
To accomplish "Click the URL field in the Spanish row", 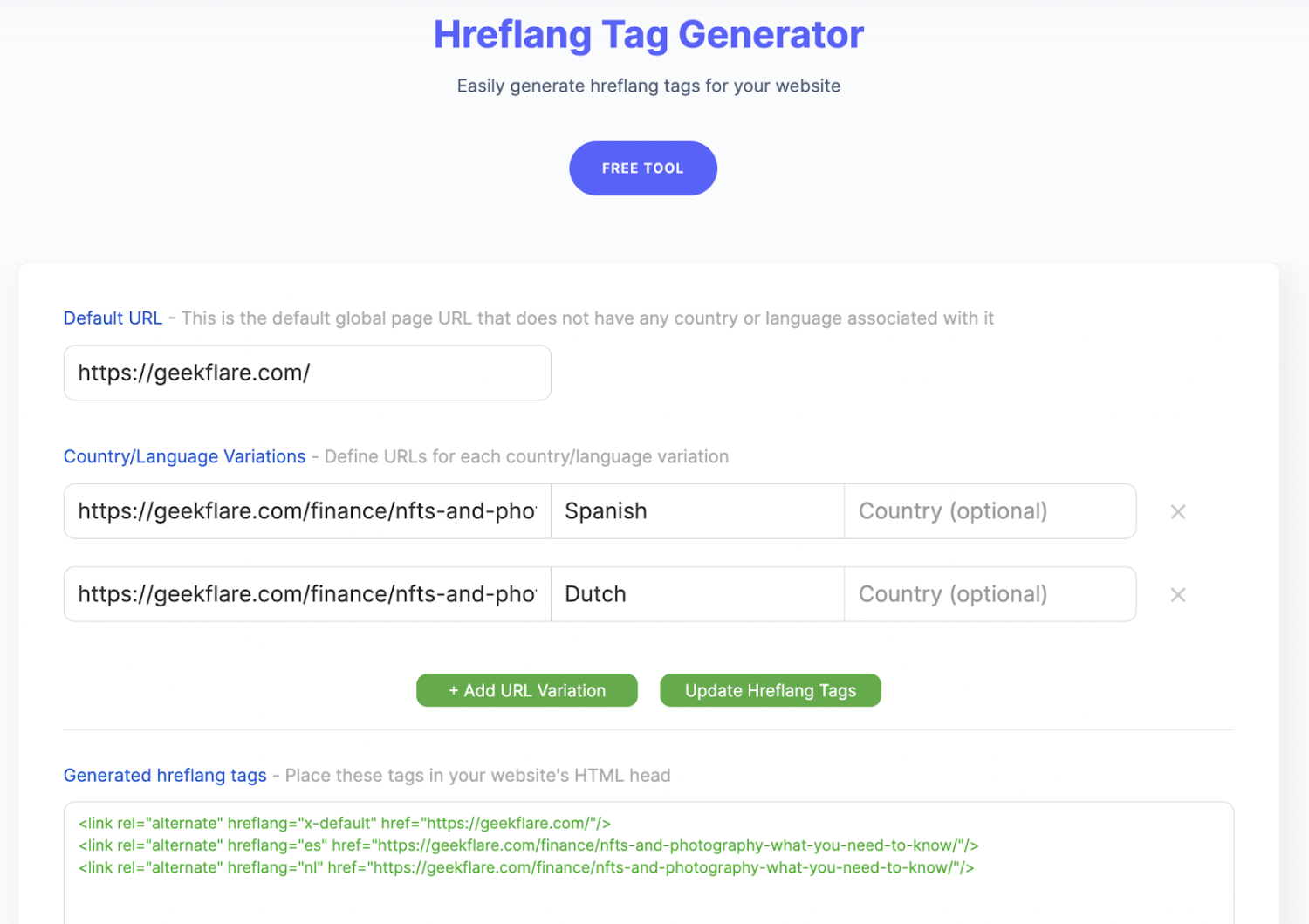I will coord(306,511).
